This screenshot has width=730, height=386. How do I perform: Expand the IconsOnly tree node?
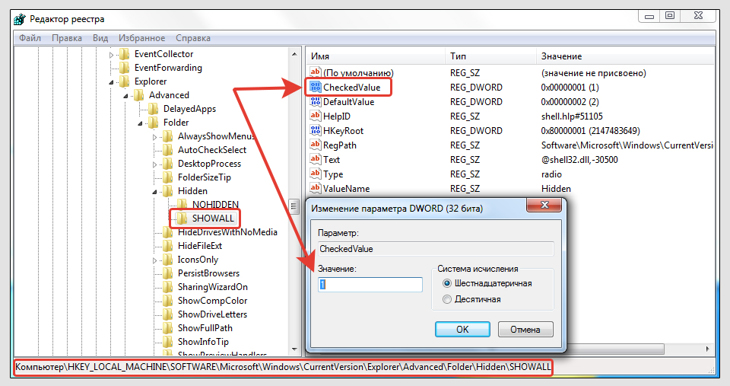155,260
